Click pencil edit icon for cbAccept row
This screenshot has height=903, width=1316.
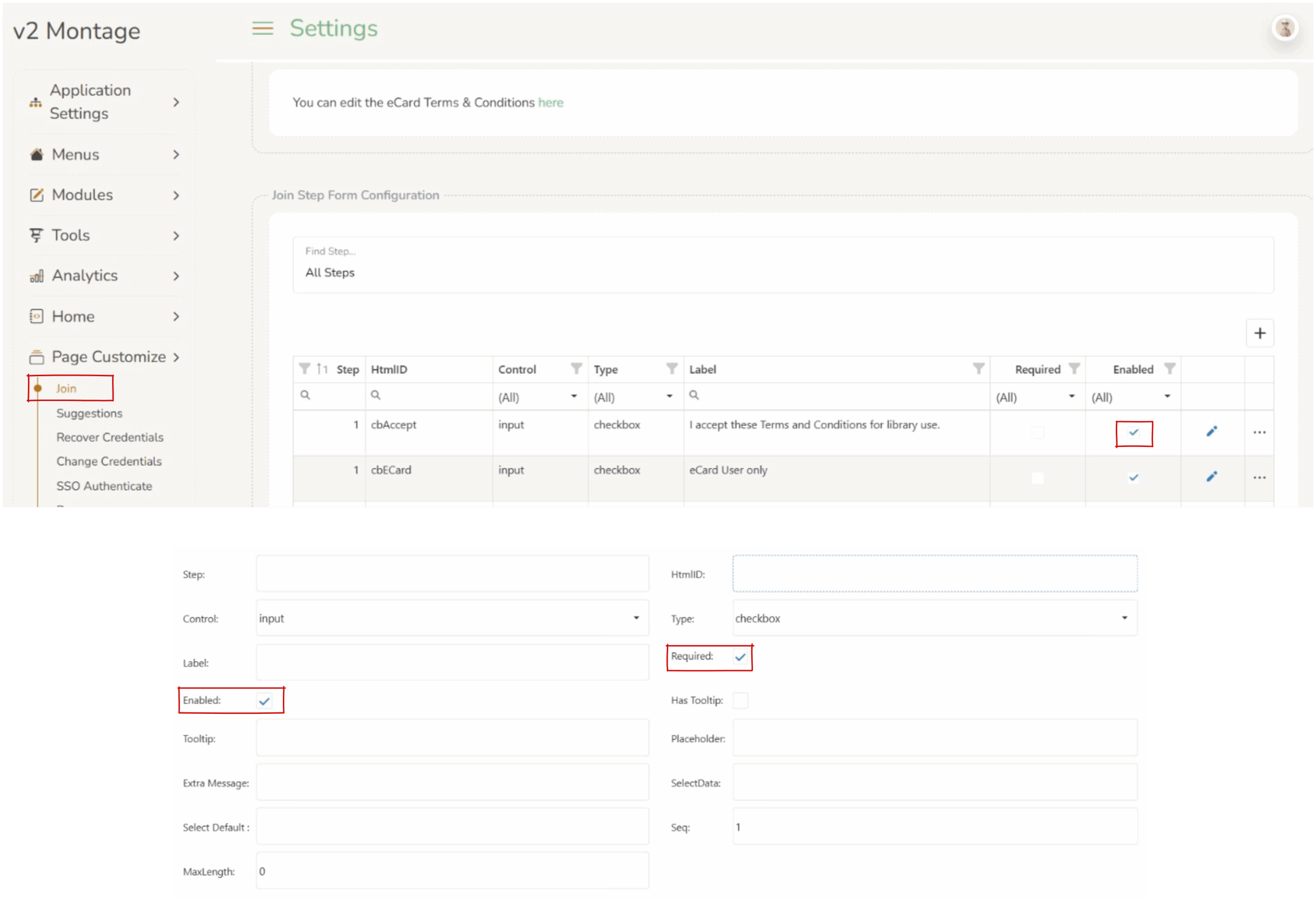point(1211,431)
